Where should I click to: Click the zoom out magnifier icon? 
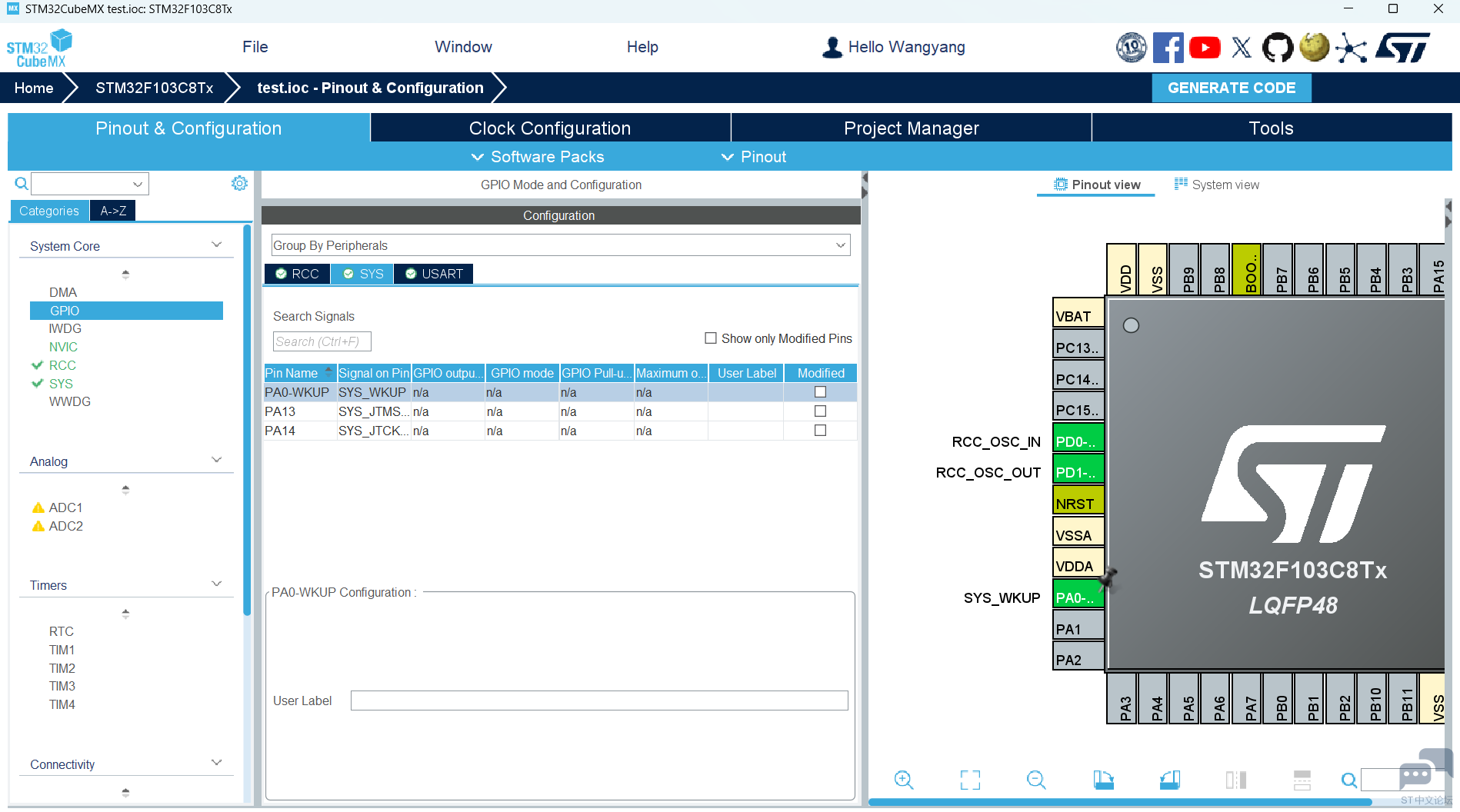pyautogui.click(x=1036, y=780)
